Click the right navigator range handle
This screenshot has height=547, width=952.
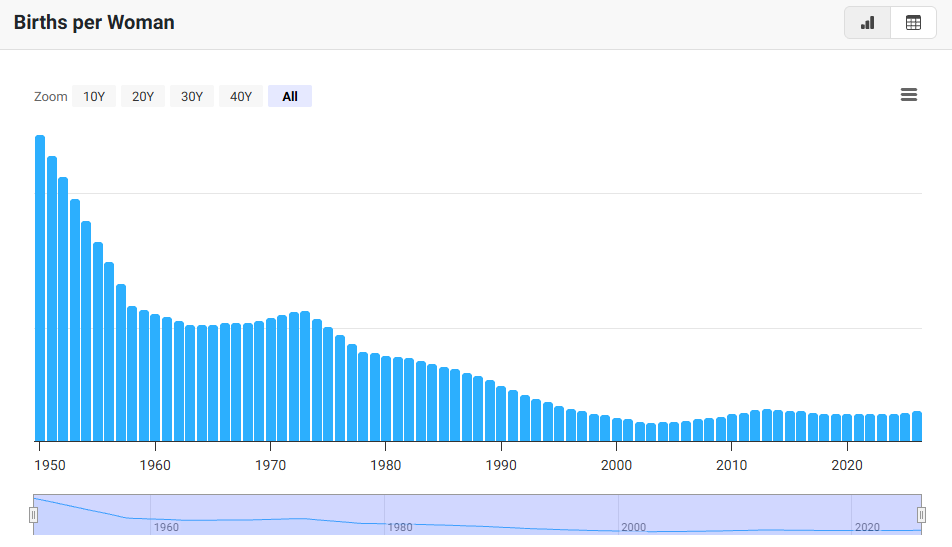tap(921, 515)
